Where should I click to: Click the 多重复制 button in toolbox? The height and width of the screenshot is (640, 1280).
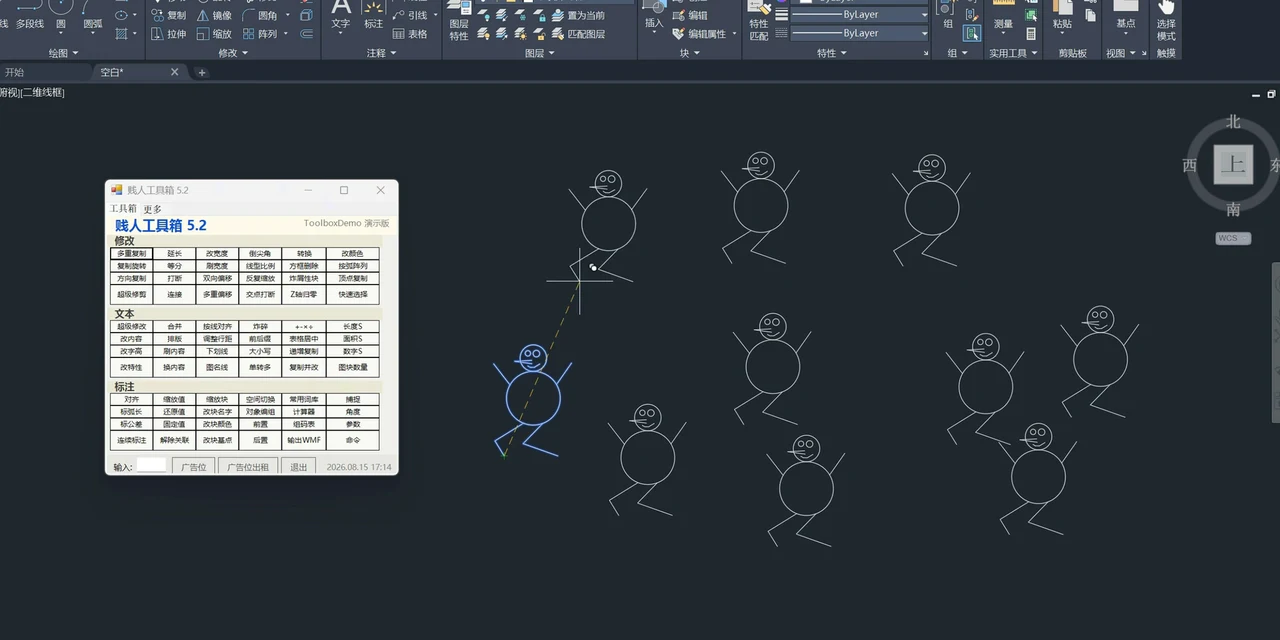click(131, 254)
